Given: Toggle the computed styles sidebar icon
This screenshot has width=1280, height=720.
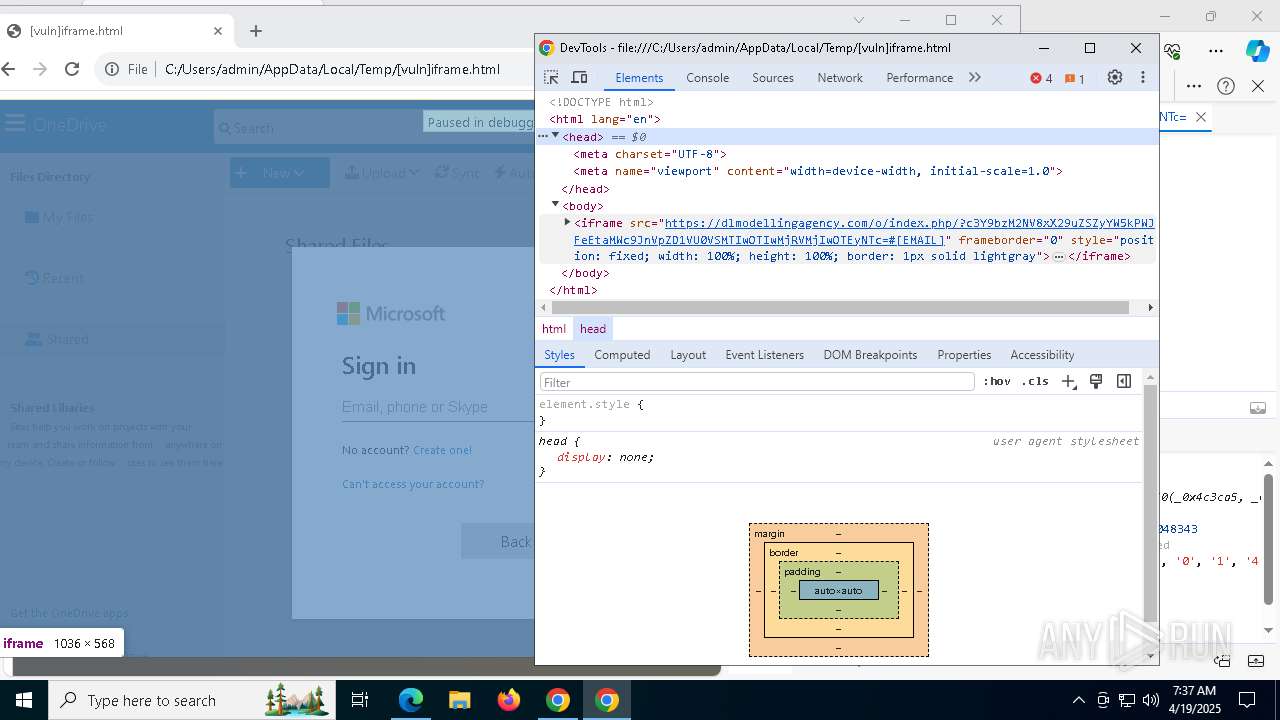Looking at the screenshot, I should coord(1124,381).
